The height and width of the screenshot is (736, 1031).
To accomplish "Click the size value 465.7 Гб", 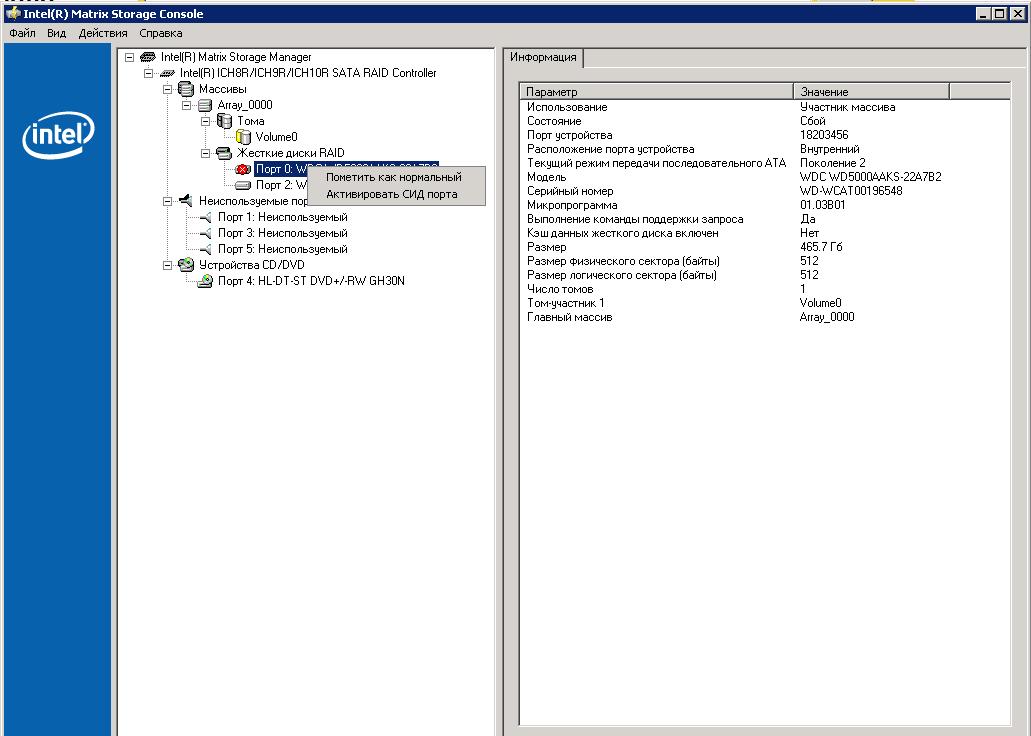I will click(821, 247).
